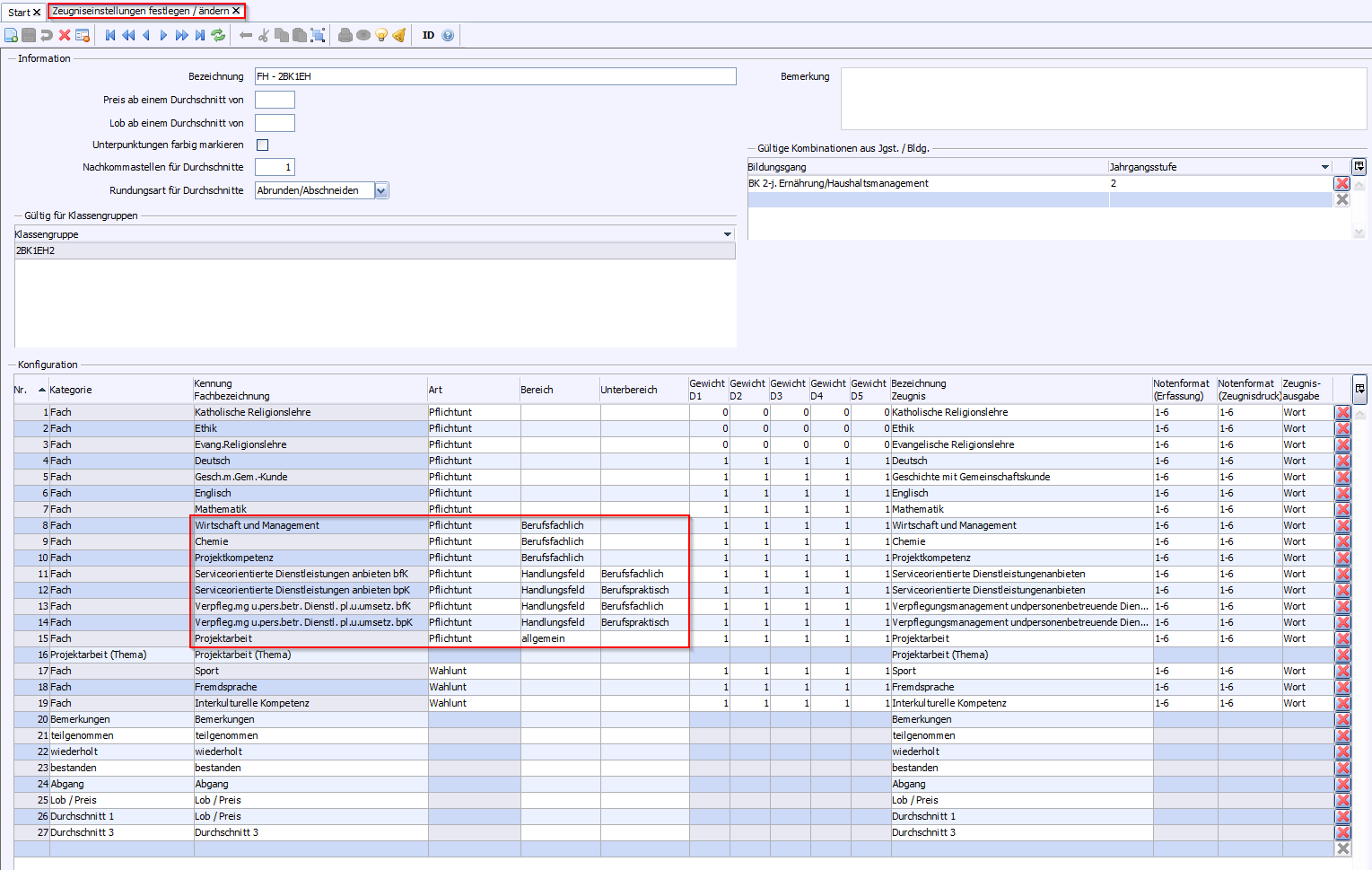
Task: Expand the Klassengruppe column dropdown arrow
Action: coord(728,234)
